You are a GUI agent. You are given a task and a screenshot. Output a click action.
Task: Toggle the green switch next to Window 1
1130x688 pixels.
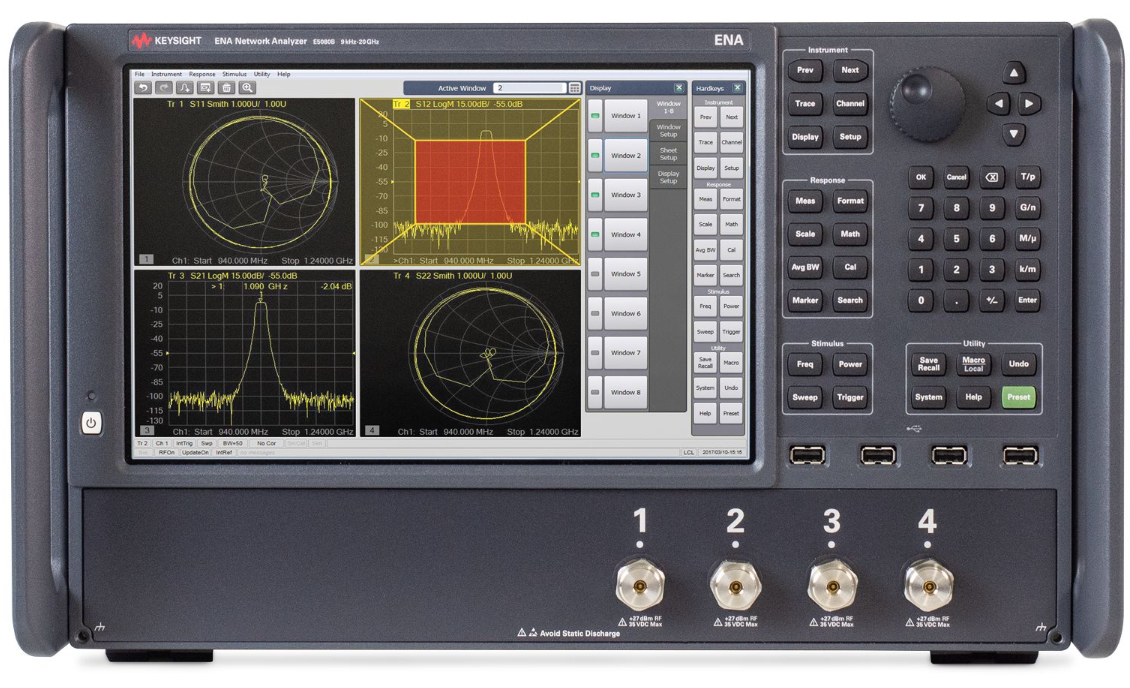[597, 114]
